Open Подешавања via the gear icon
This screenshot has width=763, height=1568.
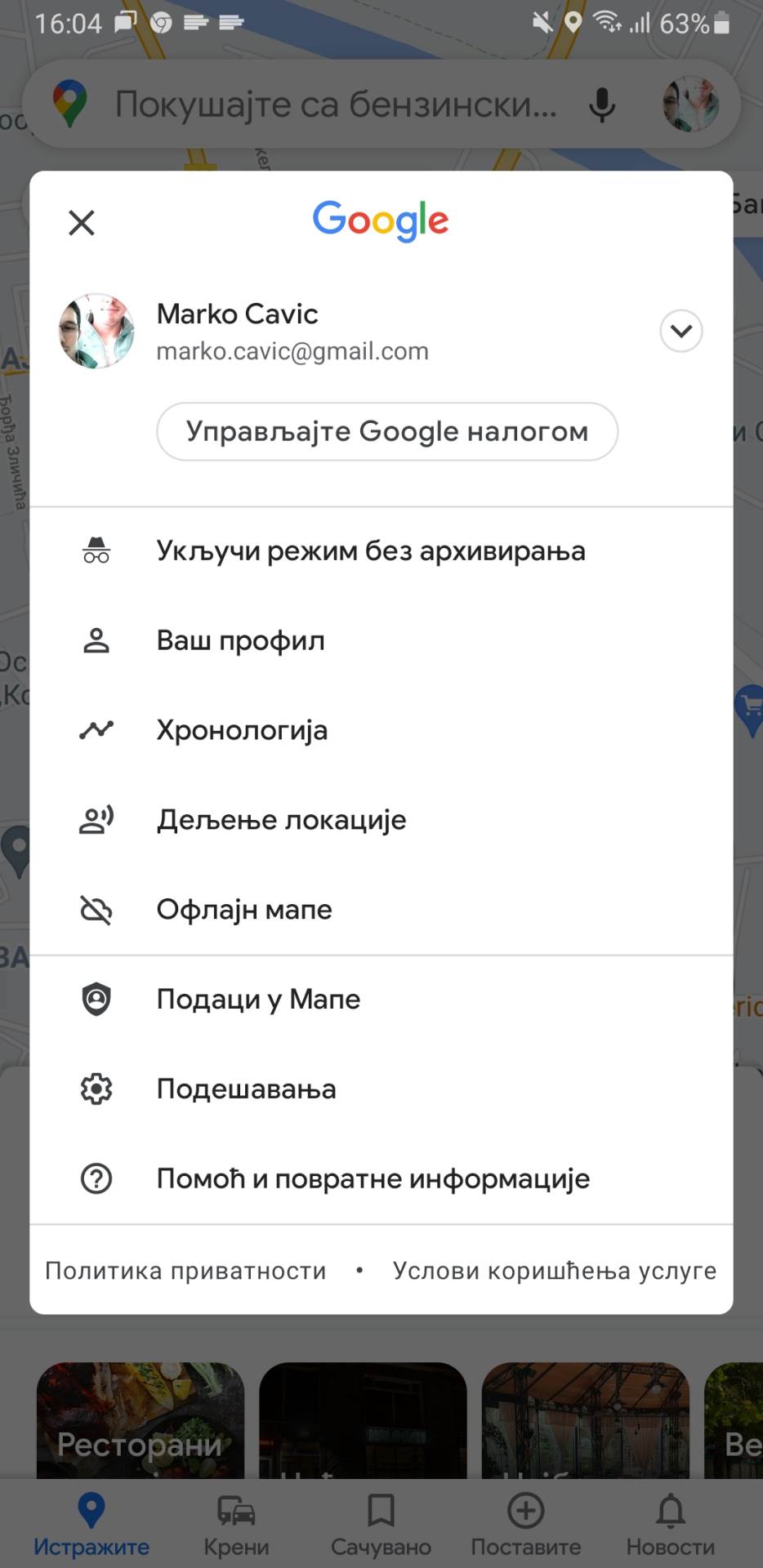[96, 1088]
